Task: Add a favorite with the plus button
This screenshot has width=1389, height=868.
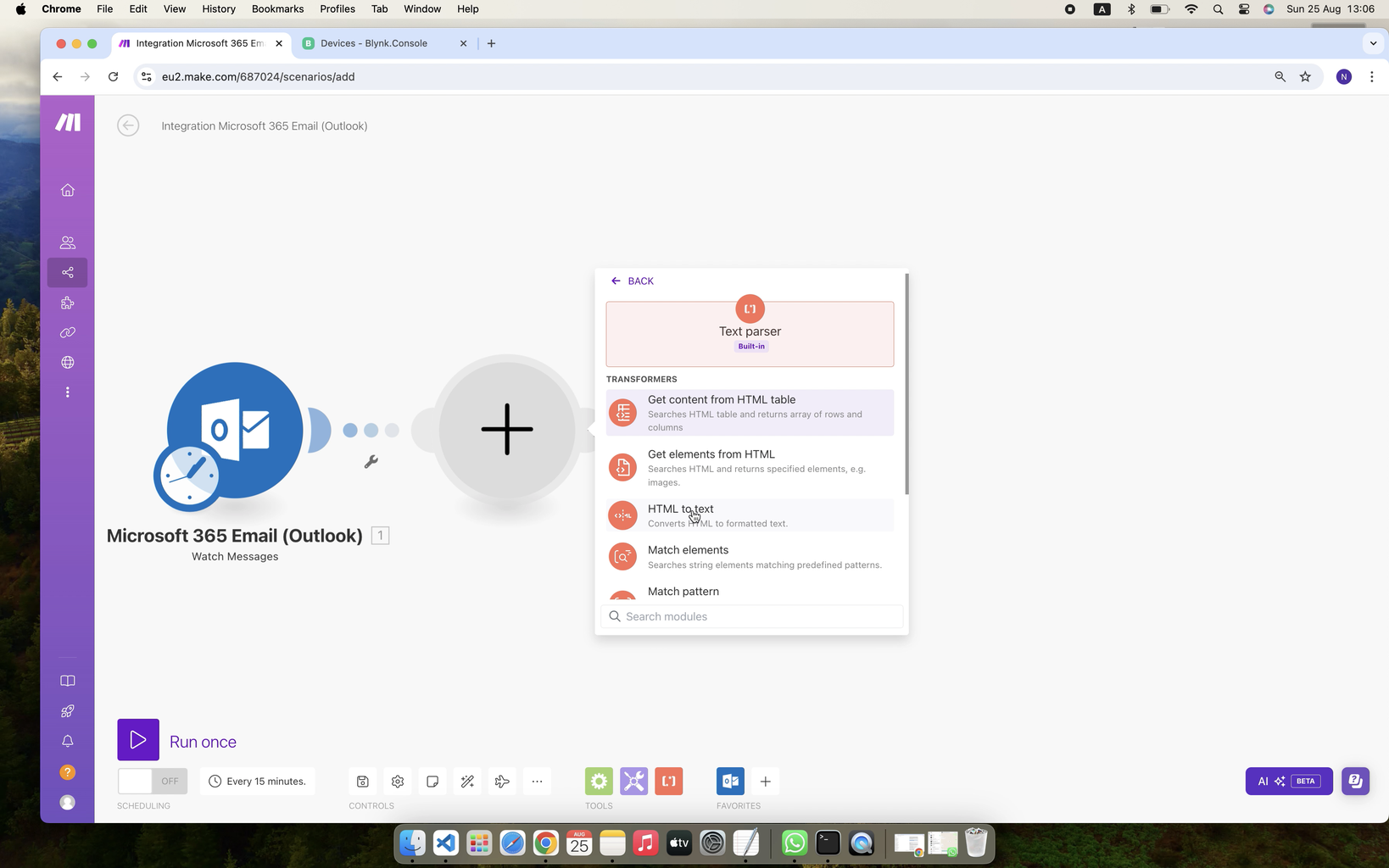Action: (x=765, y=782)
